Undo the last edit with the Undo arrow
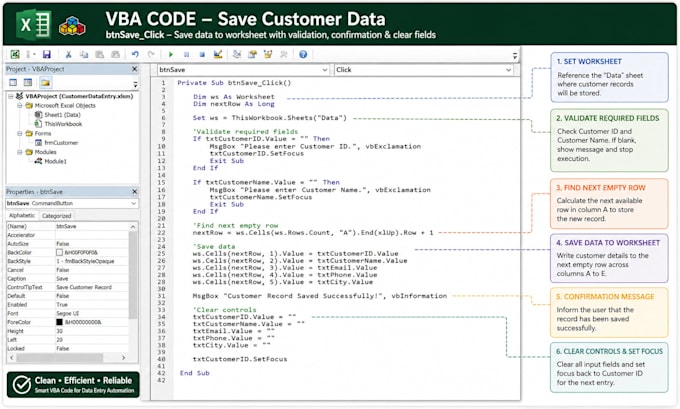680x409 pixels. [135, 54]
